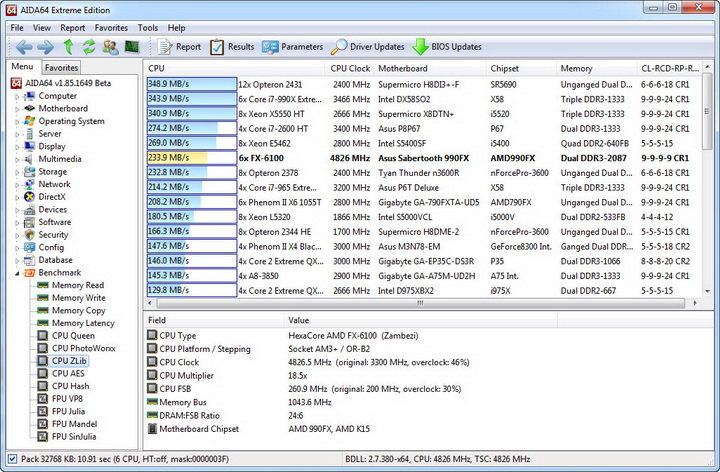
Task: Open the Tools menu
Action: click(148, 28)
